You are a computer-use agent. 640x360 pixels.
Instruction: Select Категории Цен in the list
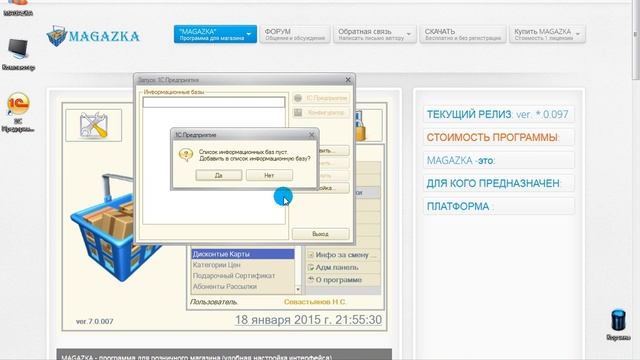pyautogui.click(x=243, y=265)
